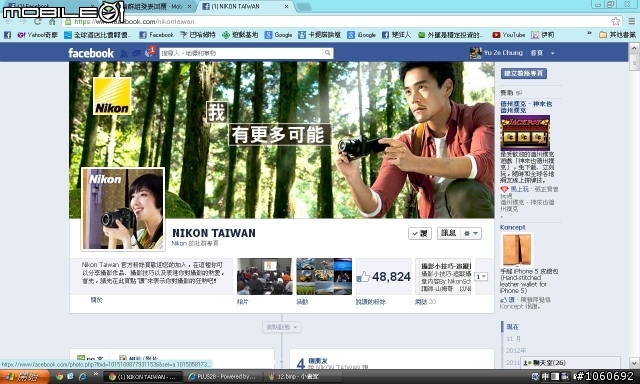Click the poker game ad title link
640x384 pixels.
[x=526, y=107]
